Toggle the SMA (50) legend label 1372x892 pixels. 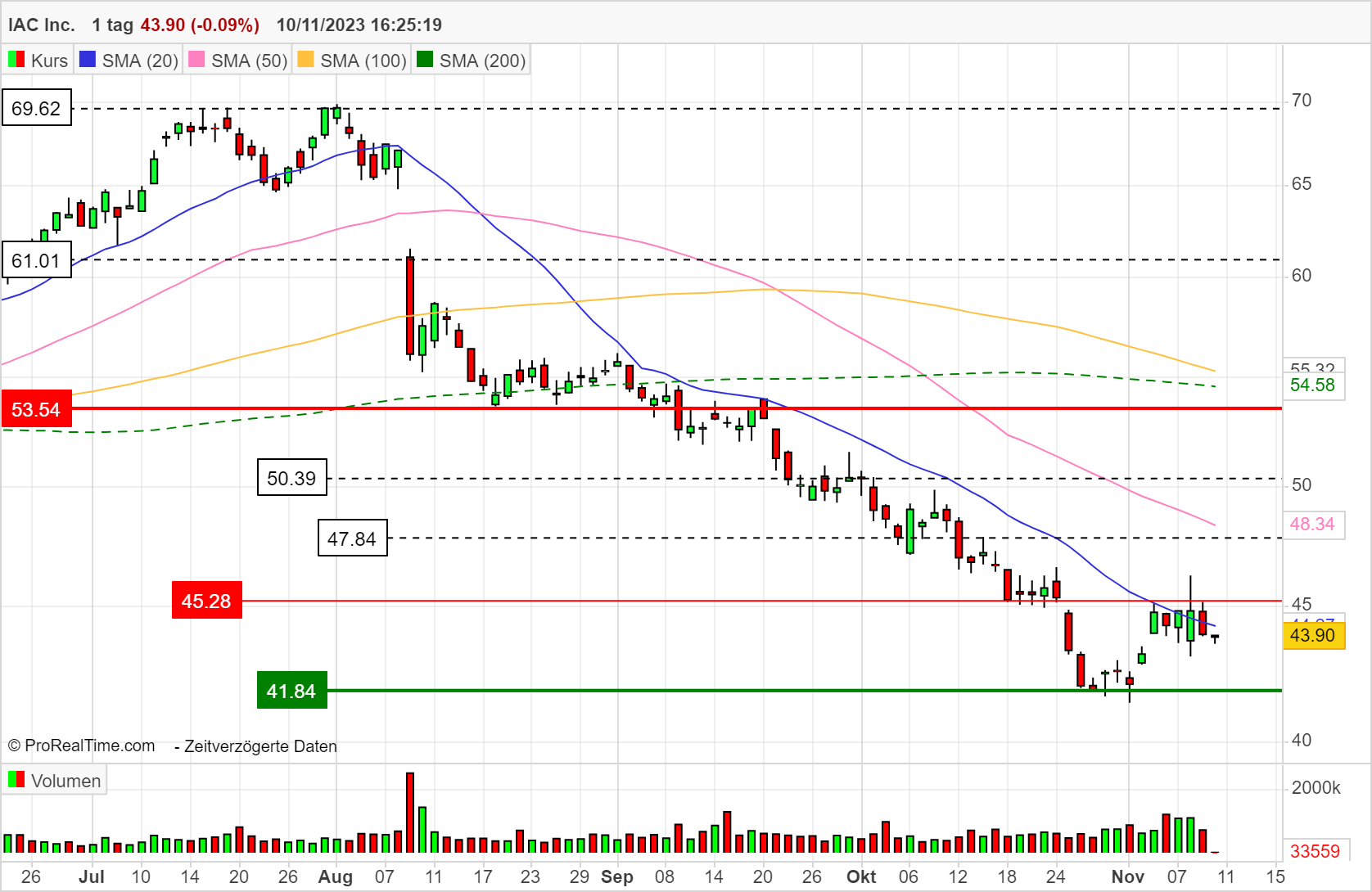click(249, 61)
